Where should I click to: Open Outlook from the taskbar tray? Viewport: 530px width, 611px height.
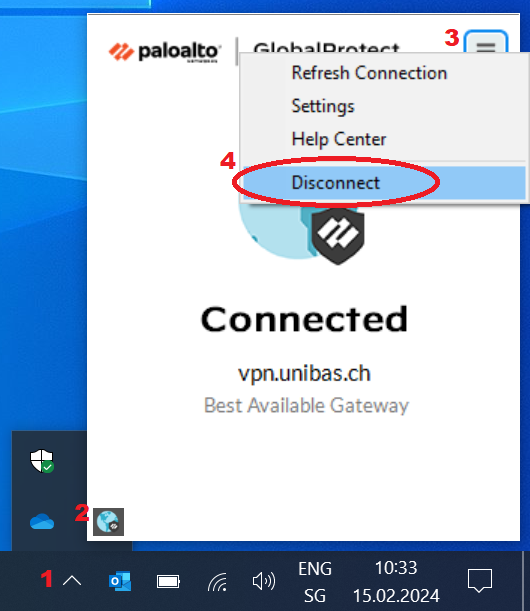tap(120, 581)
